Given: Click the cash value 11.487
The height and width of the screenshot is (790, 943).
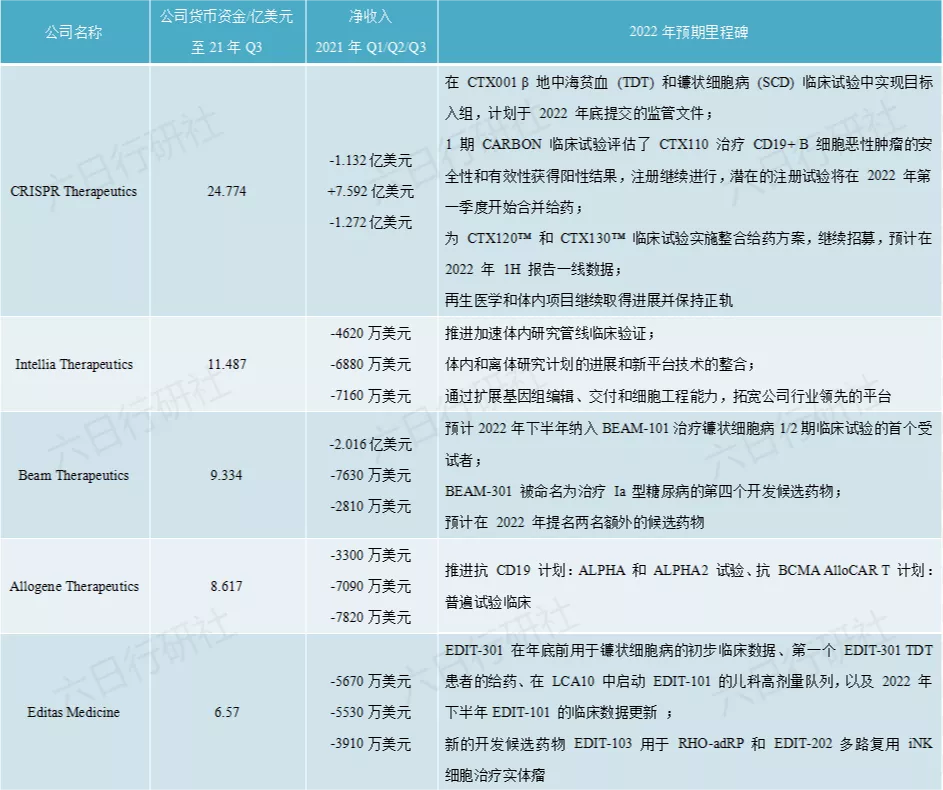Looking at the screenshot, I should coord(227,364).
